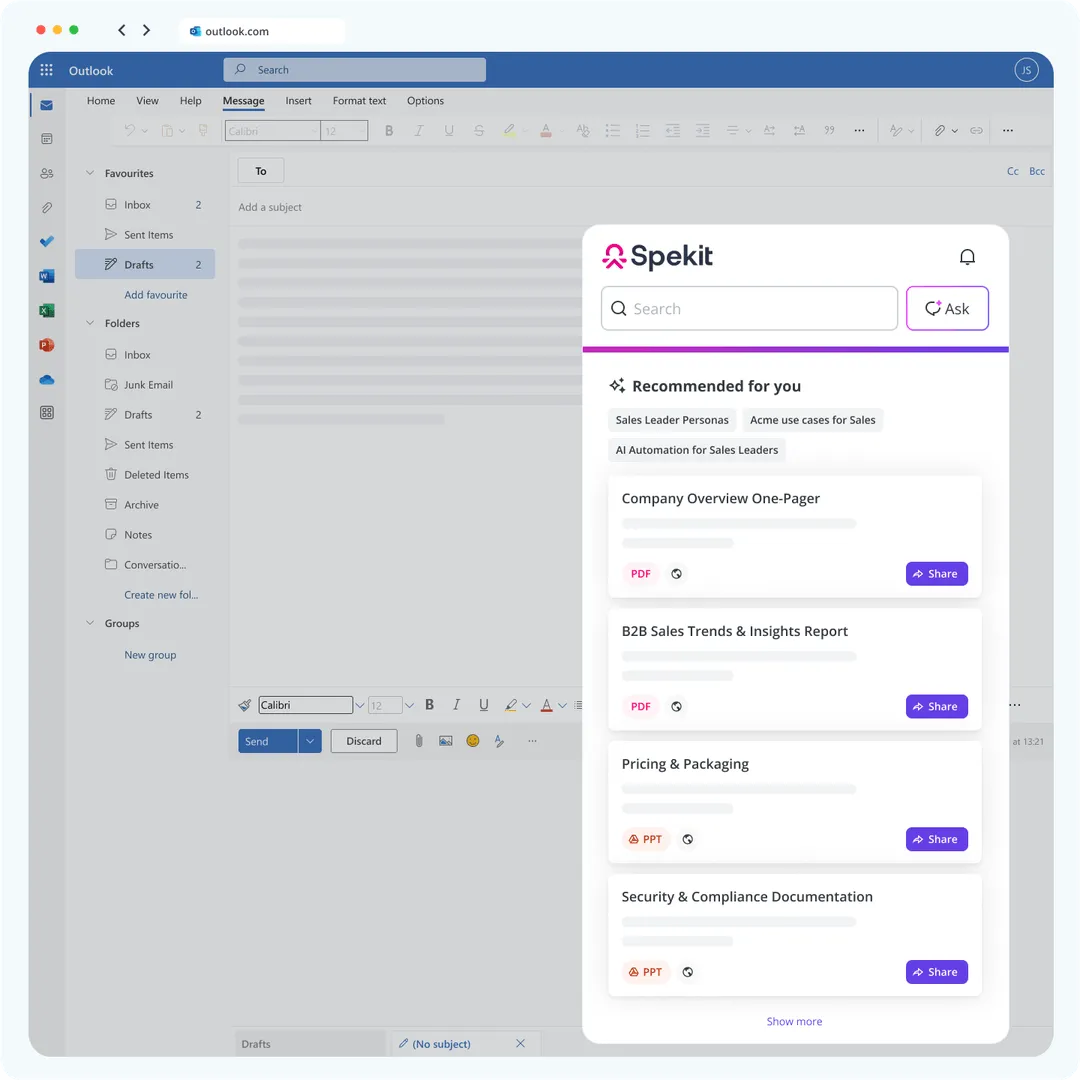Image resolution: width=1080 pixels, height=1080 pixels.
Task: Open the highlight color dropdown in lower toolbar
Action: point(527,705)
